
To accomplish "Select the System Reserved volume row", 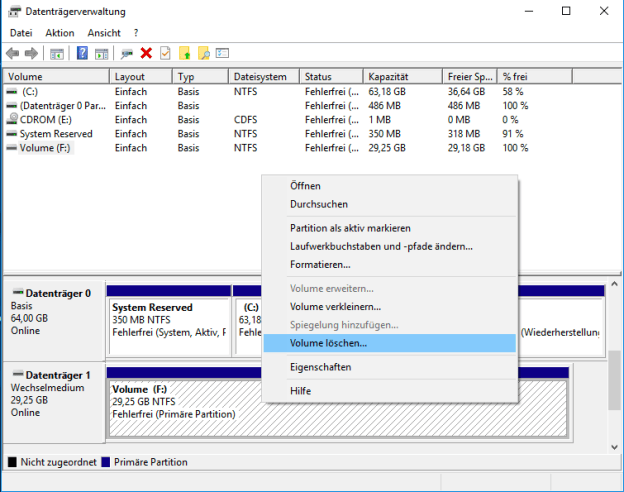I will 56,134.
